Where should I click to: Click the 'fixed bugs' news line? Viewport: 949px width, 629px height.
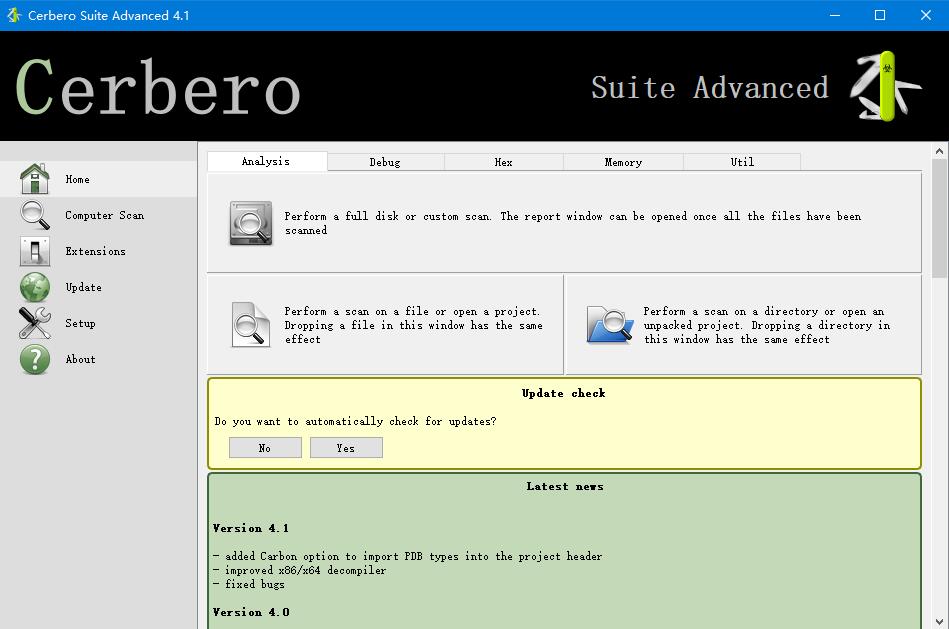(249, 584)
